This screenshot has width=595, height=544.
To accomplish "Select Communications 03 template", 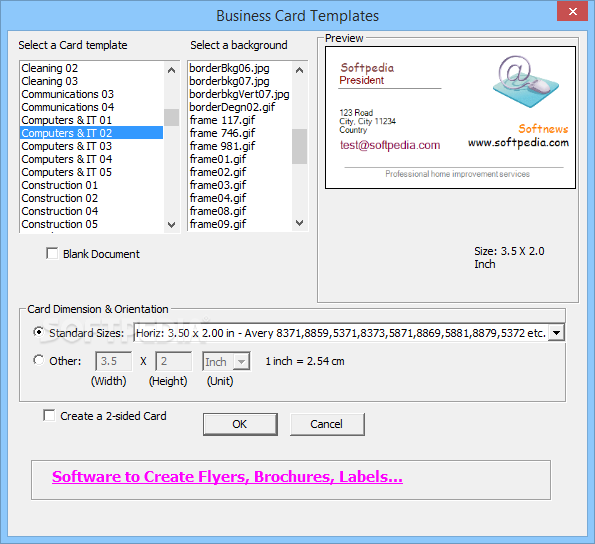I will click(91, 94).
